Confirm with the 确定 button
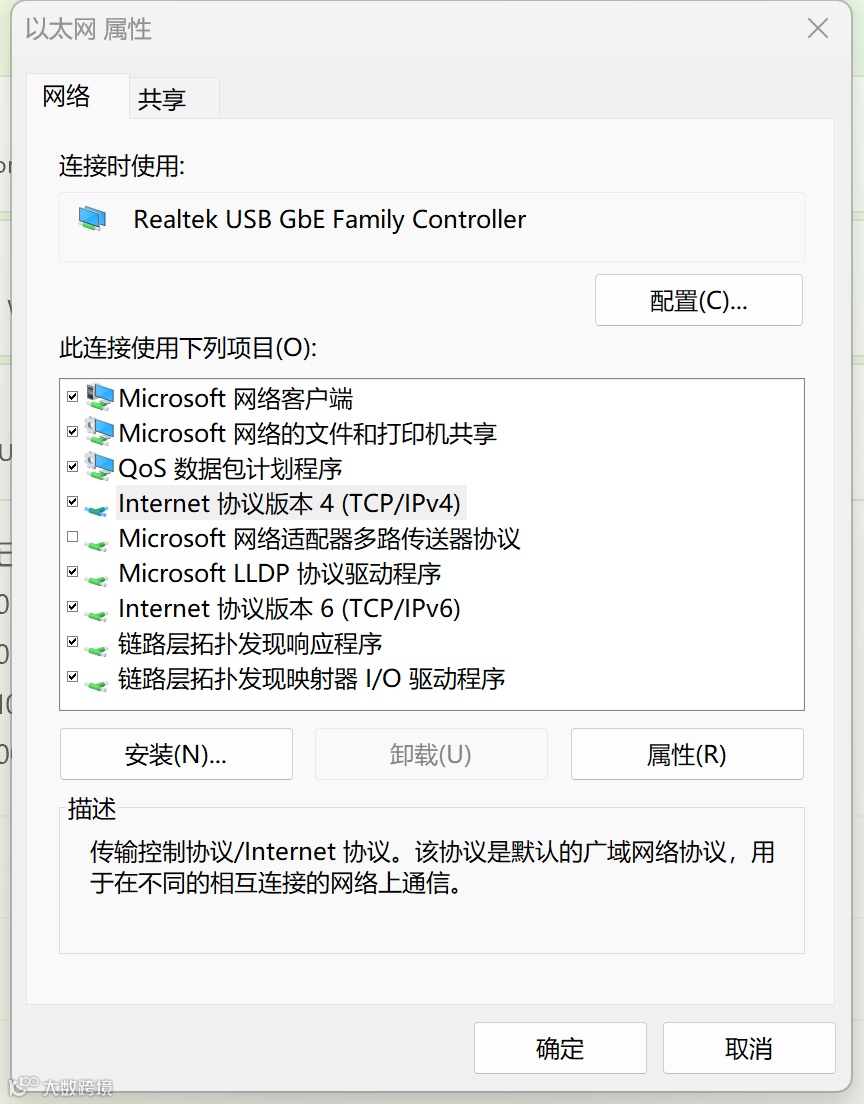 click(x=561, y=1048)
